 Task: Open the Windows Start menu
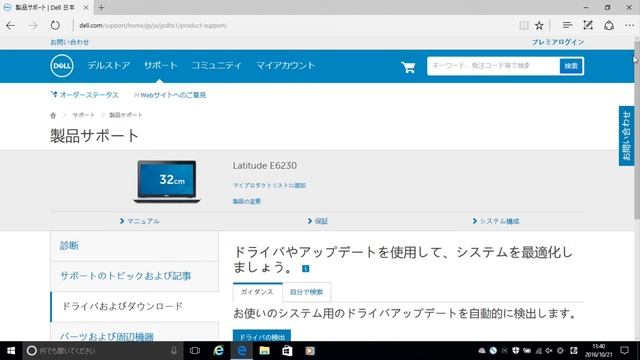click(x=11, y=351)
